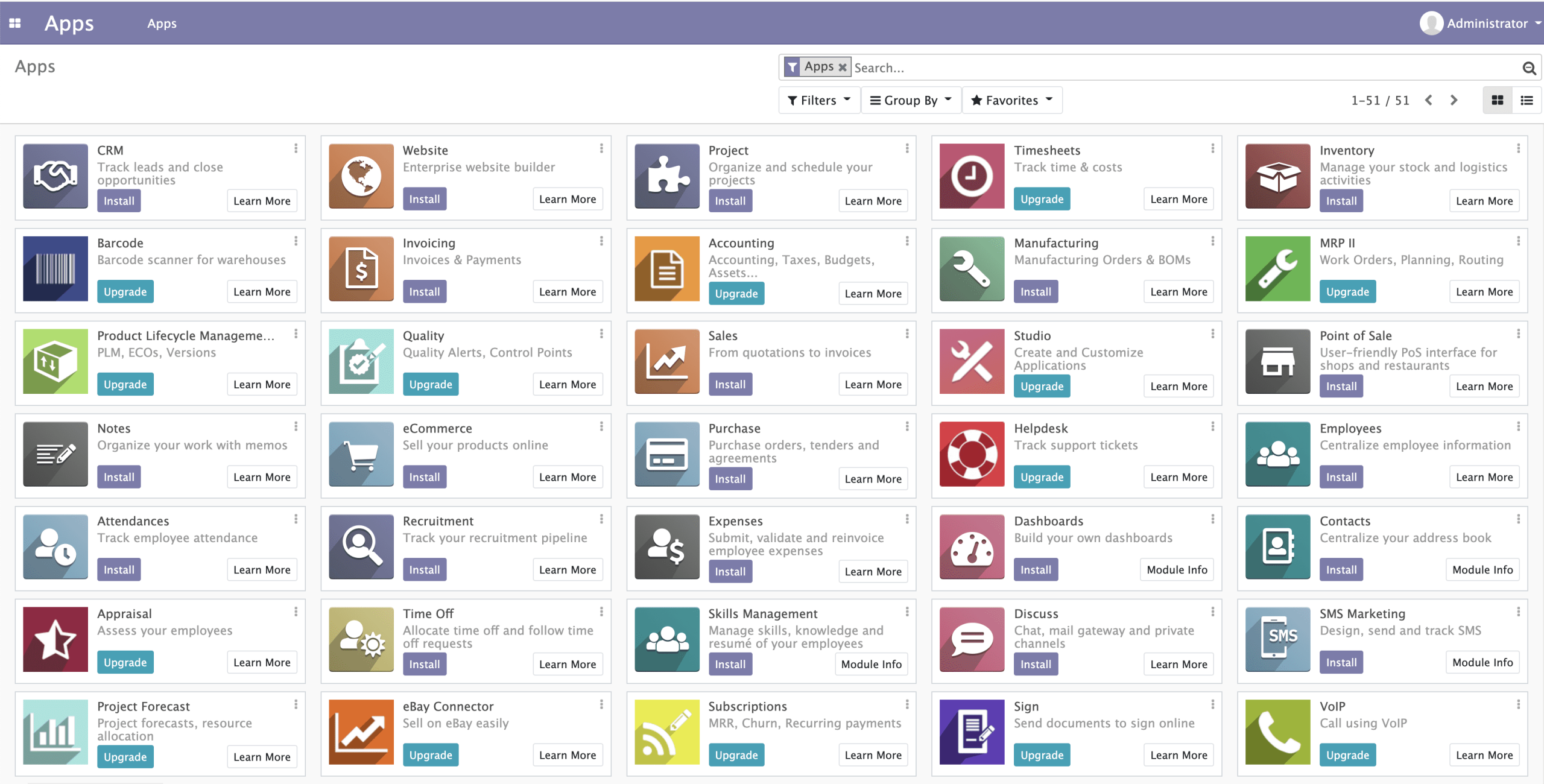Open the Inventory card three-dot menu

coord(1518,148)
